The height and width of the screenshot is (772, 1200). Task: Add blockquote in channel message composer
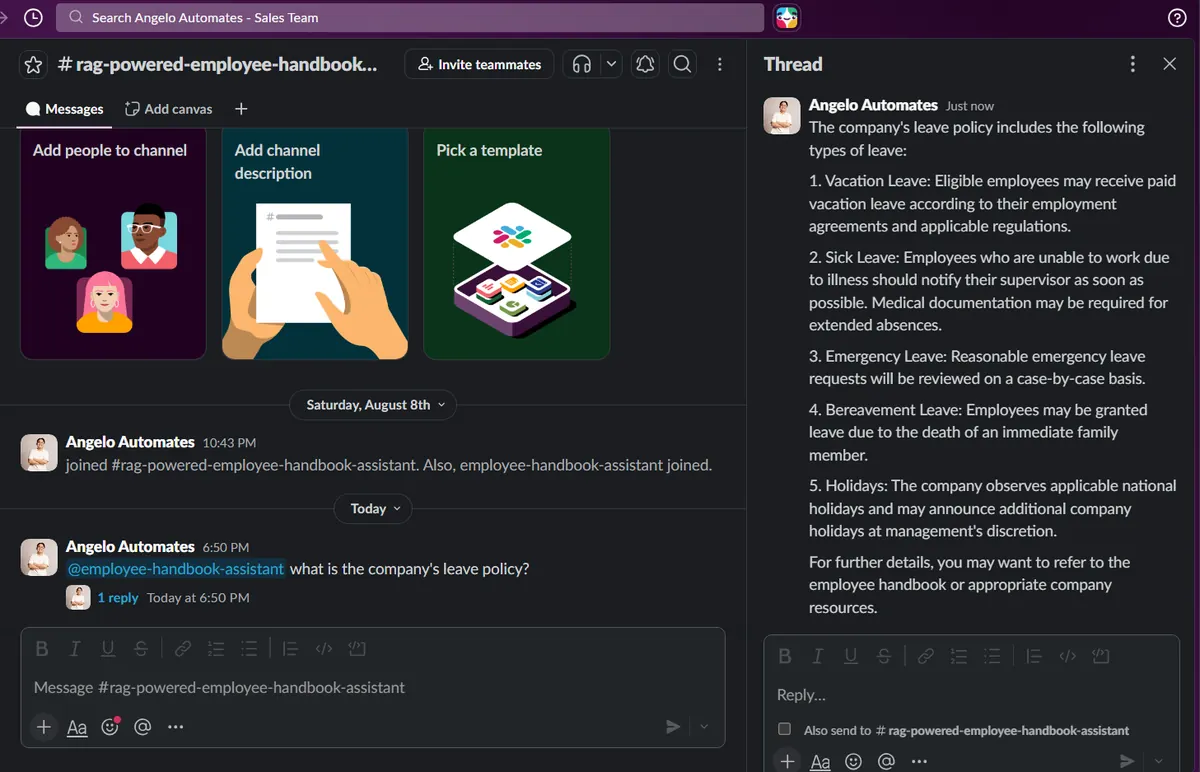point(290,649)
